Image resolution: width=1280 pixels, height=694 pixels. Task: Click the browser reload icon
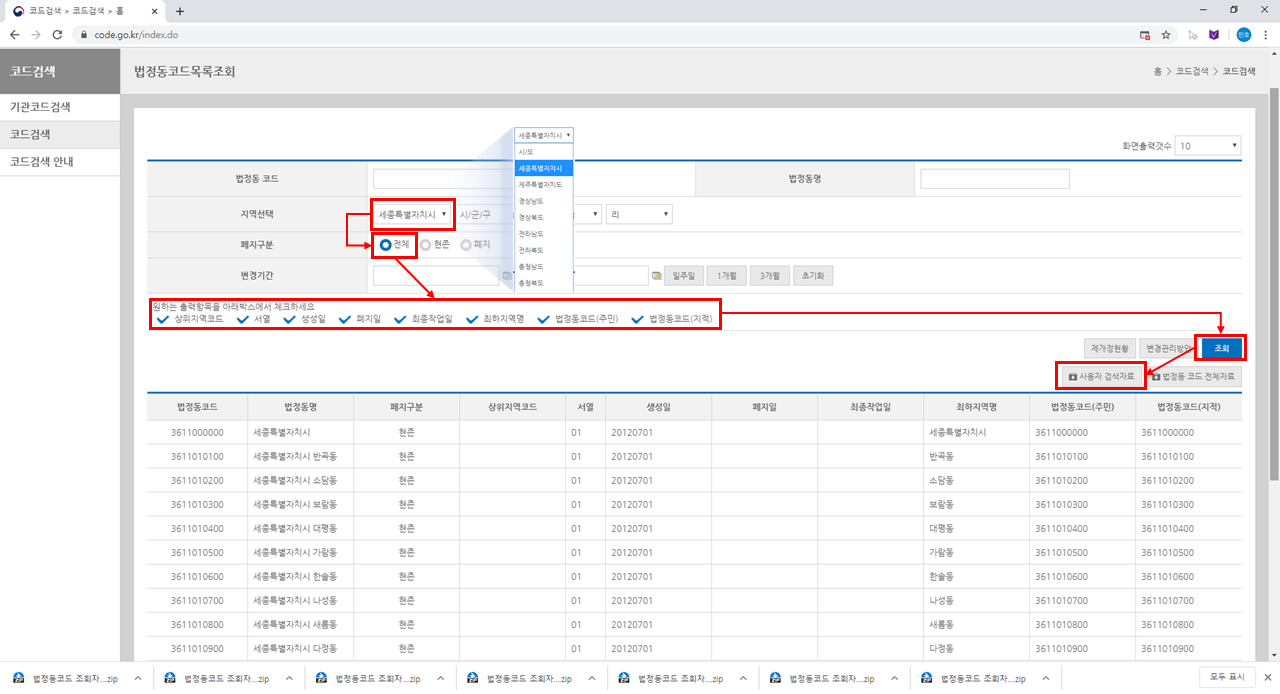tap(59, 34)
